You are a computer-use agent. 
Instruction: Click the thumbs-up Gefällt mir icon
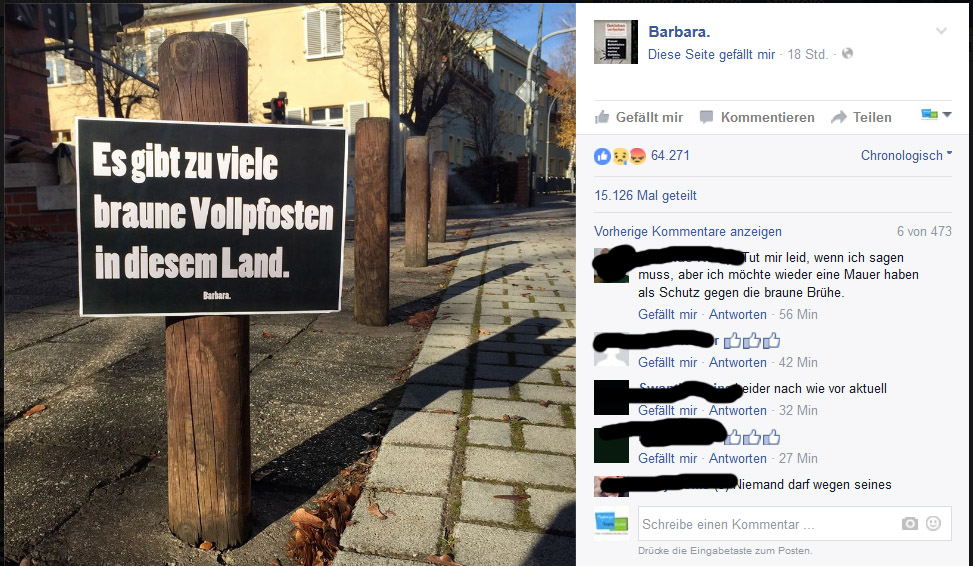point(602,117)
